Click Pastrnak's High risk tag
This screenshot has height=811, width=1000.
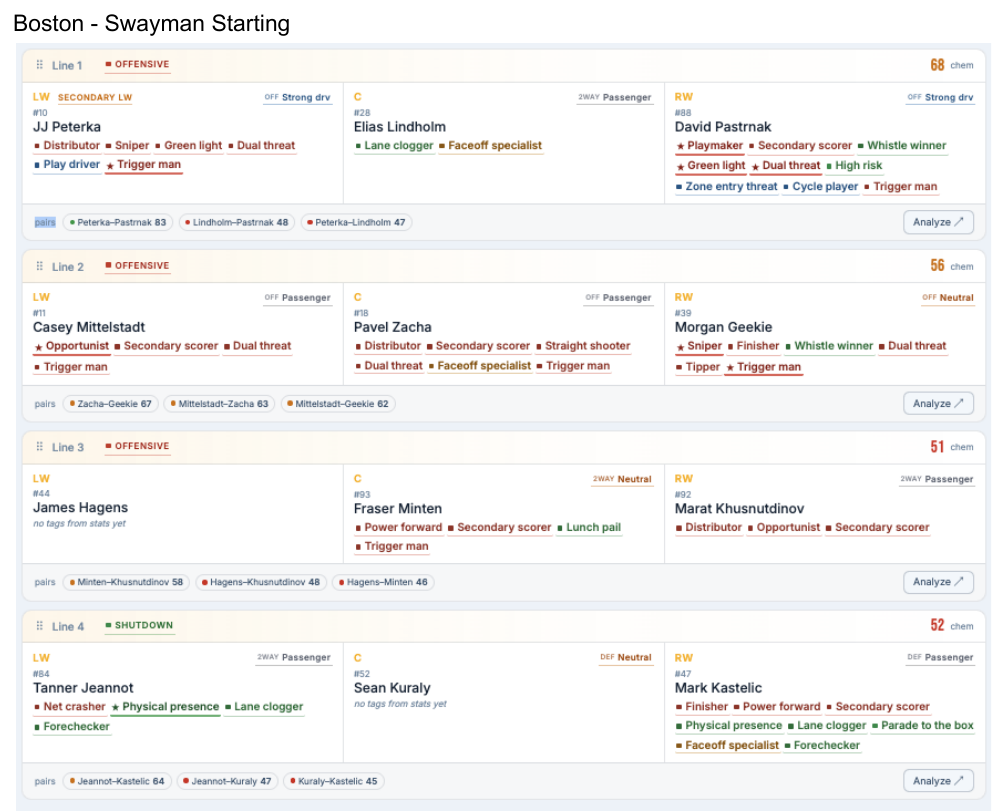(855, 165)
